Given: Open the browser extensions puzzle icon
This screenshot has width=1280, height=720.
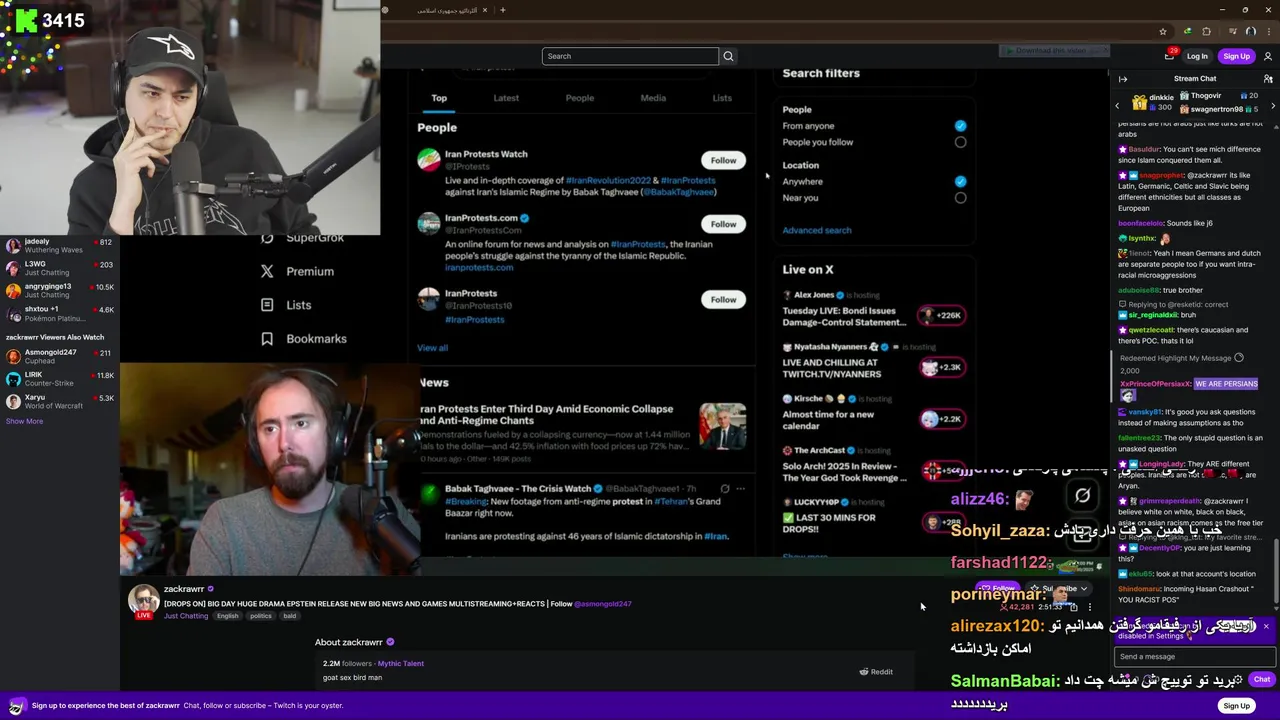Looking at the screenshot, I should tap(1206, 32).
